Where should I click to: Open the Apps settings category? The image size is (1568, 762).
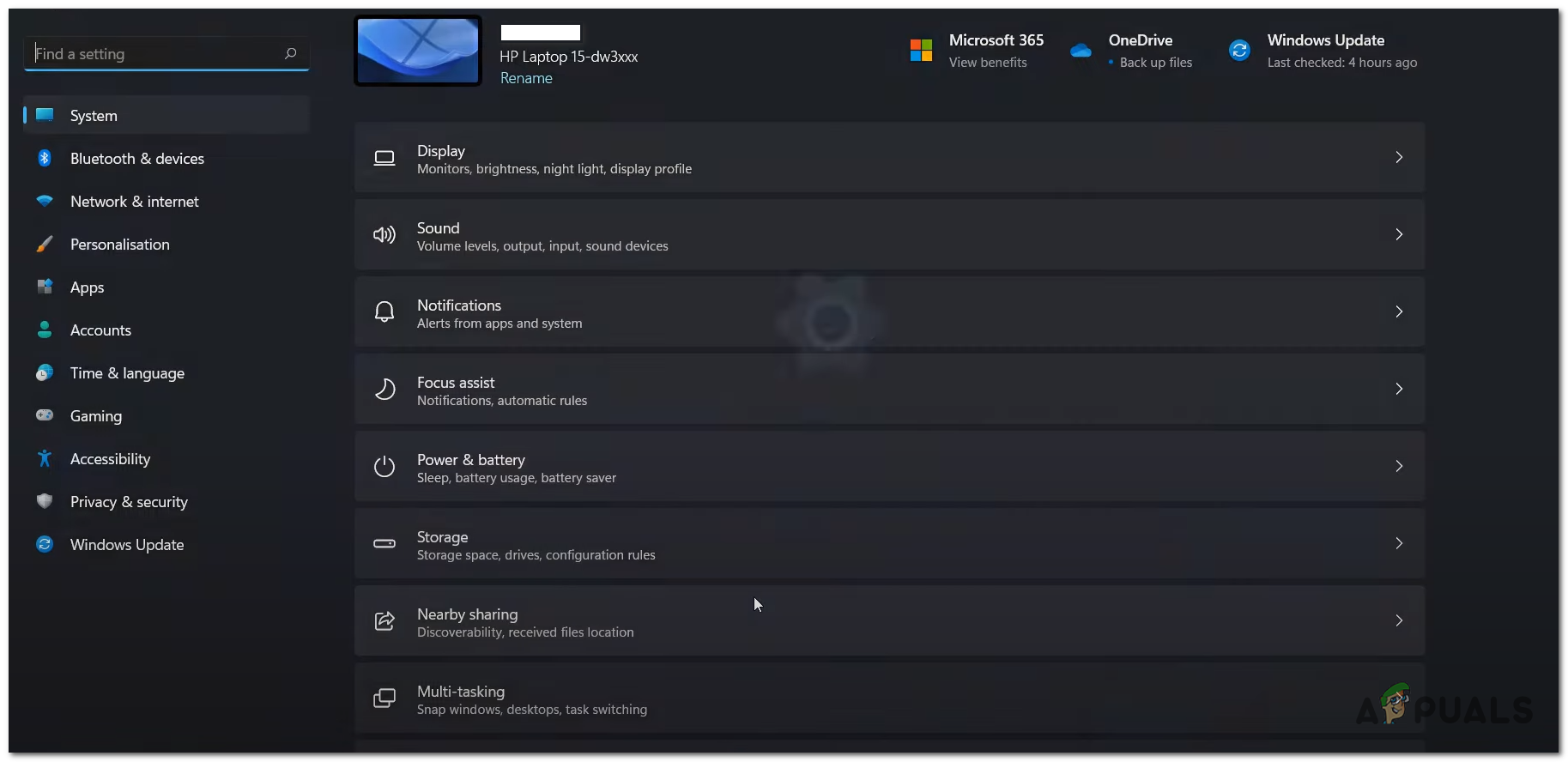click(x=166, y=287)
